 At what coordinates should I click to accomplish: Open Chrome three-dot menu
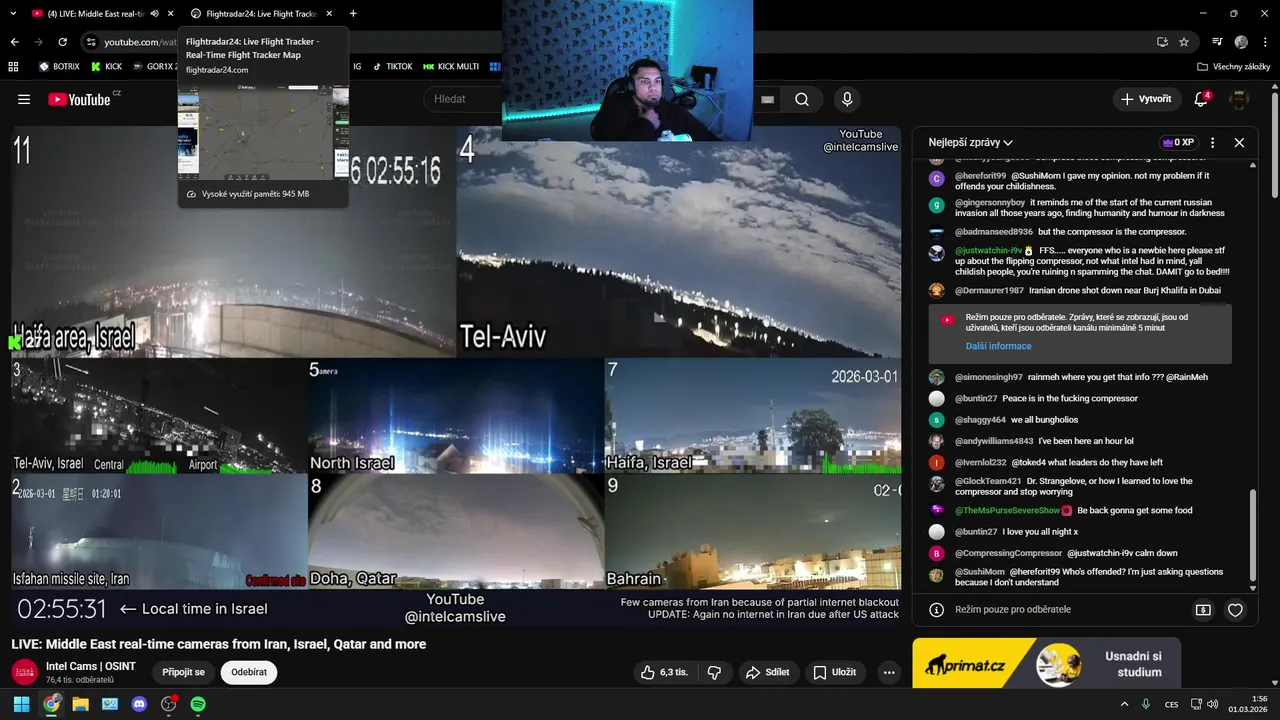(x=1264, y=42)
